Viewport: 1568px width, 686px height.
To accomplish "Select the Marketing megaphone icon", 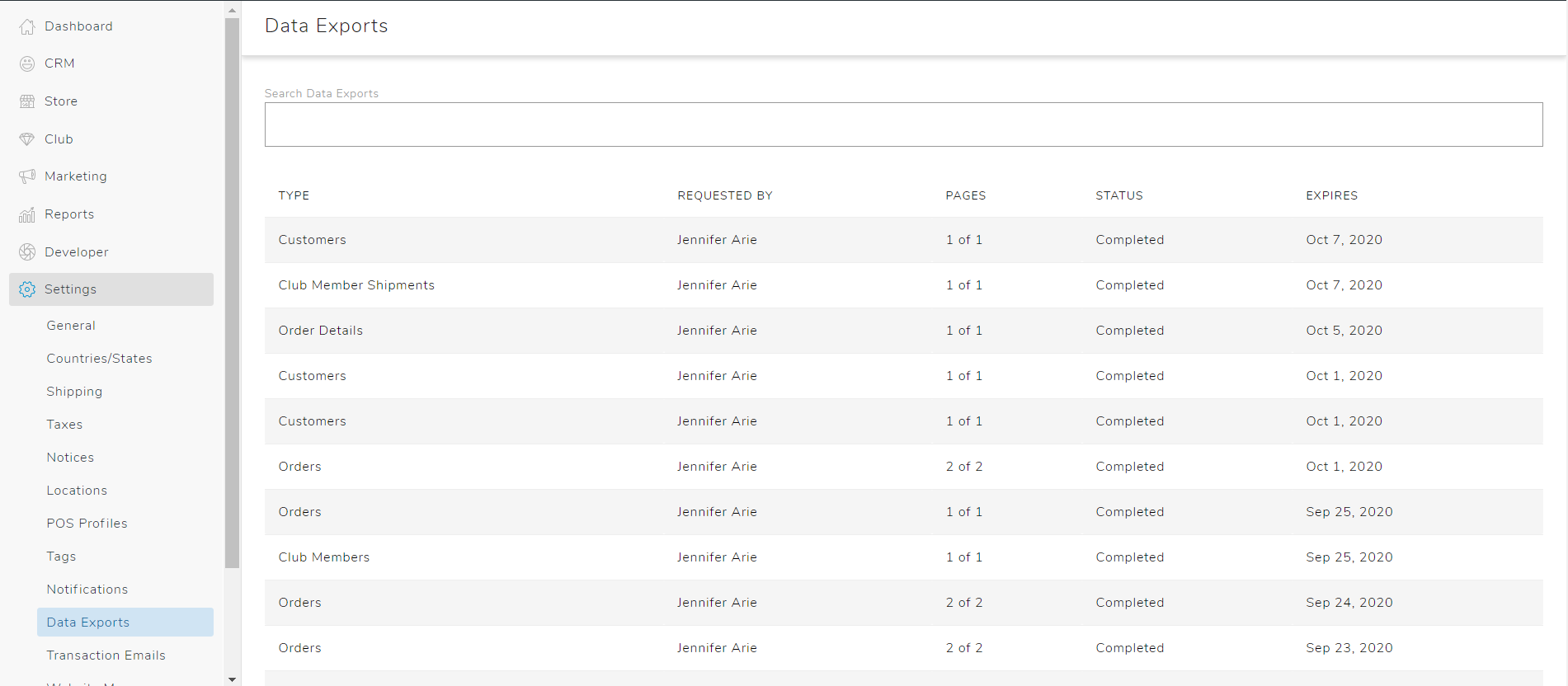I will tap(27, 176).
